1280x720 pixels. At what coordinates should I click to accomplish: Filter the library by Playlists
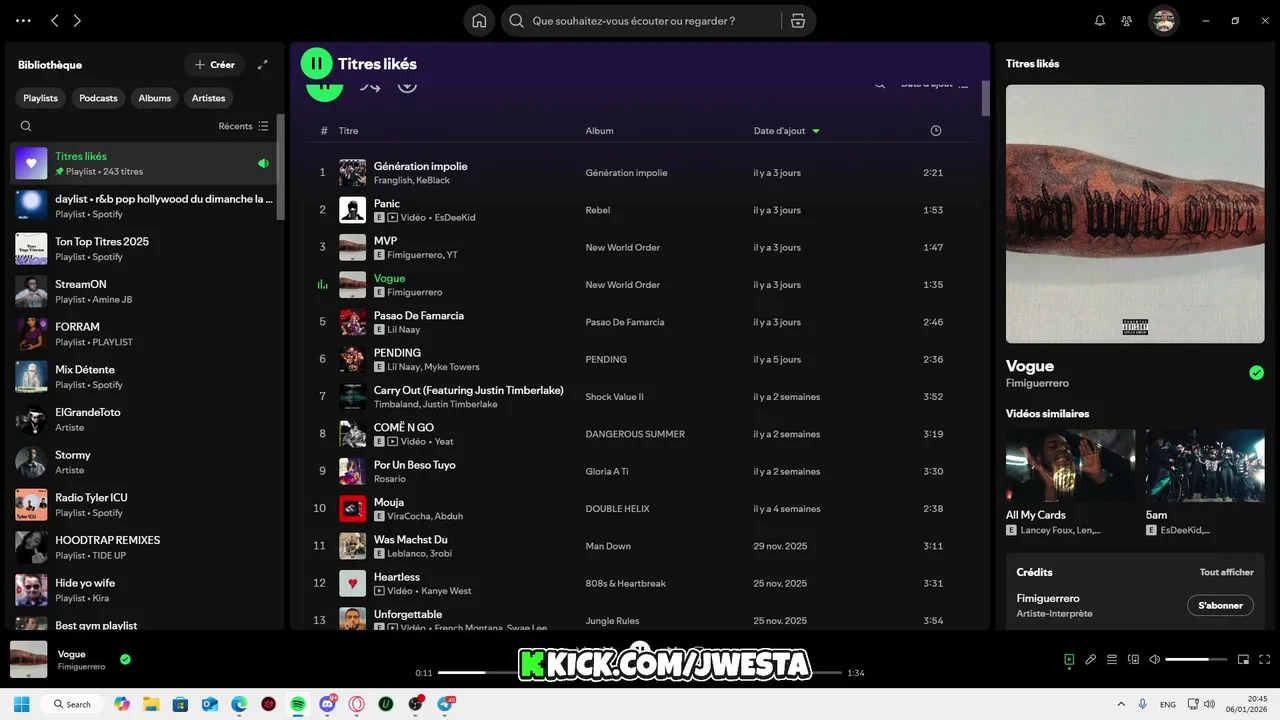(x=41, y=98)
